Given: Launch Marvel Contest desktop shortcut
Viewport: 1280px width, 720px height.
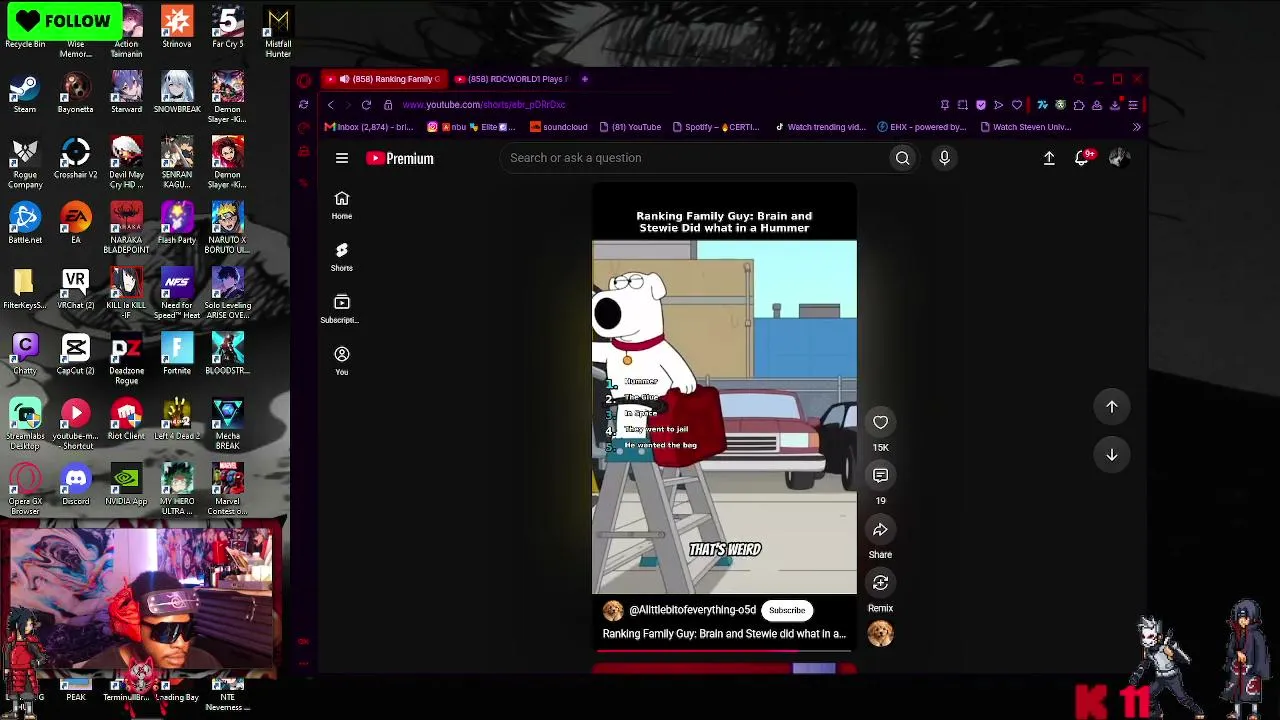Looking at the screenshot, I should click(x=228, y=490).
